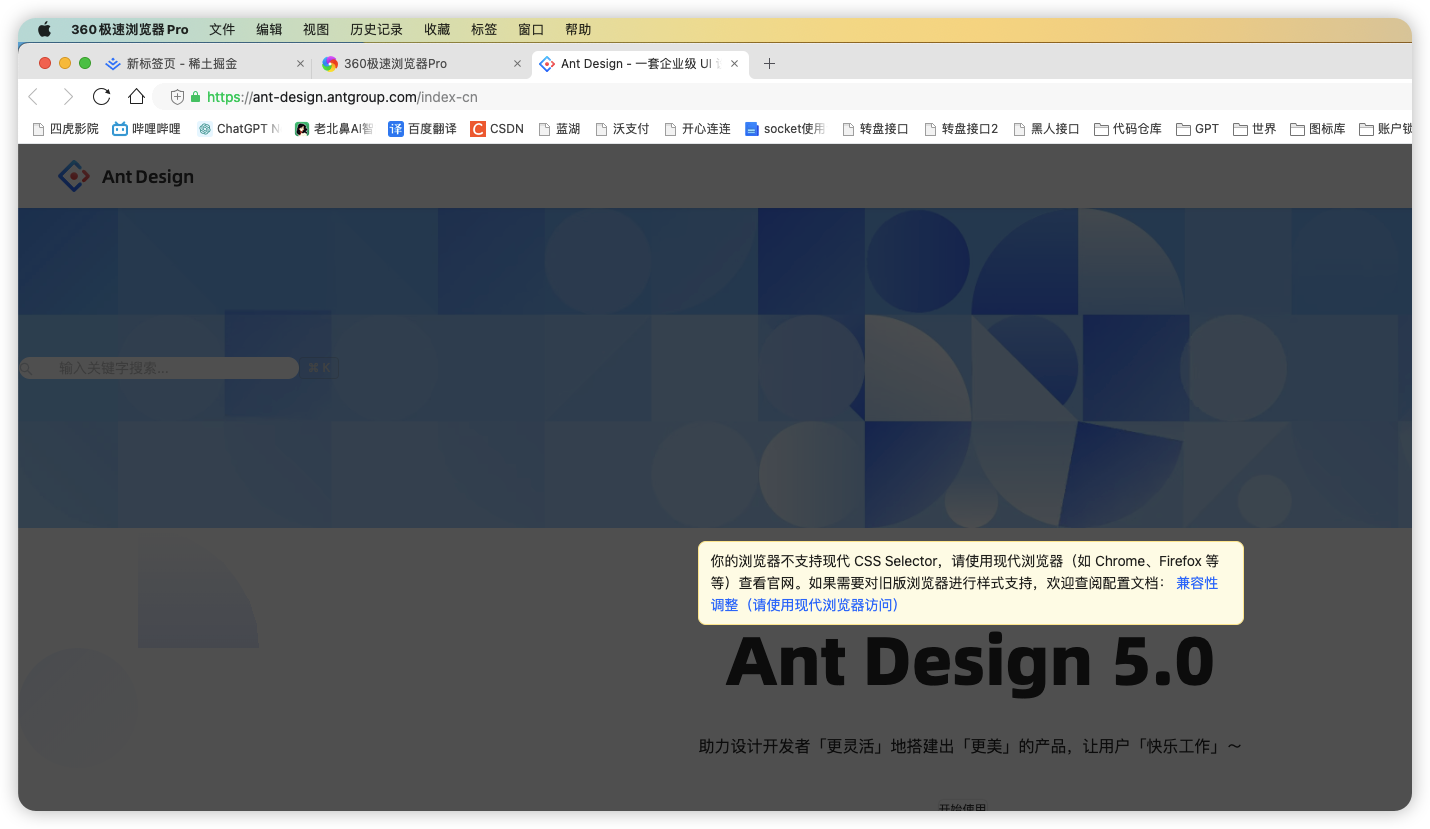Open the 编辑 menu

tap(269, 29)
